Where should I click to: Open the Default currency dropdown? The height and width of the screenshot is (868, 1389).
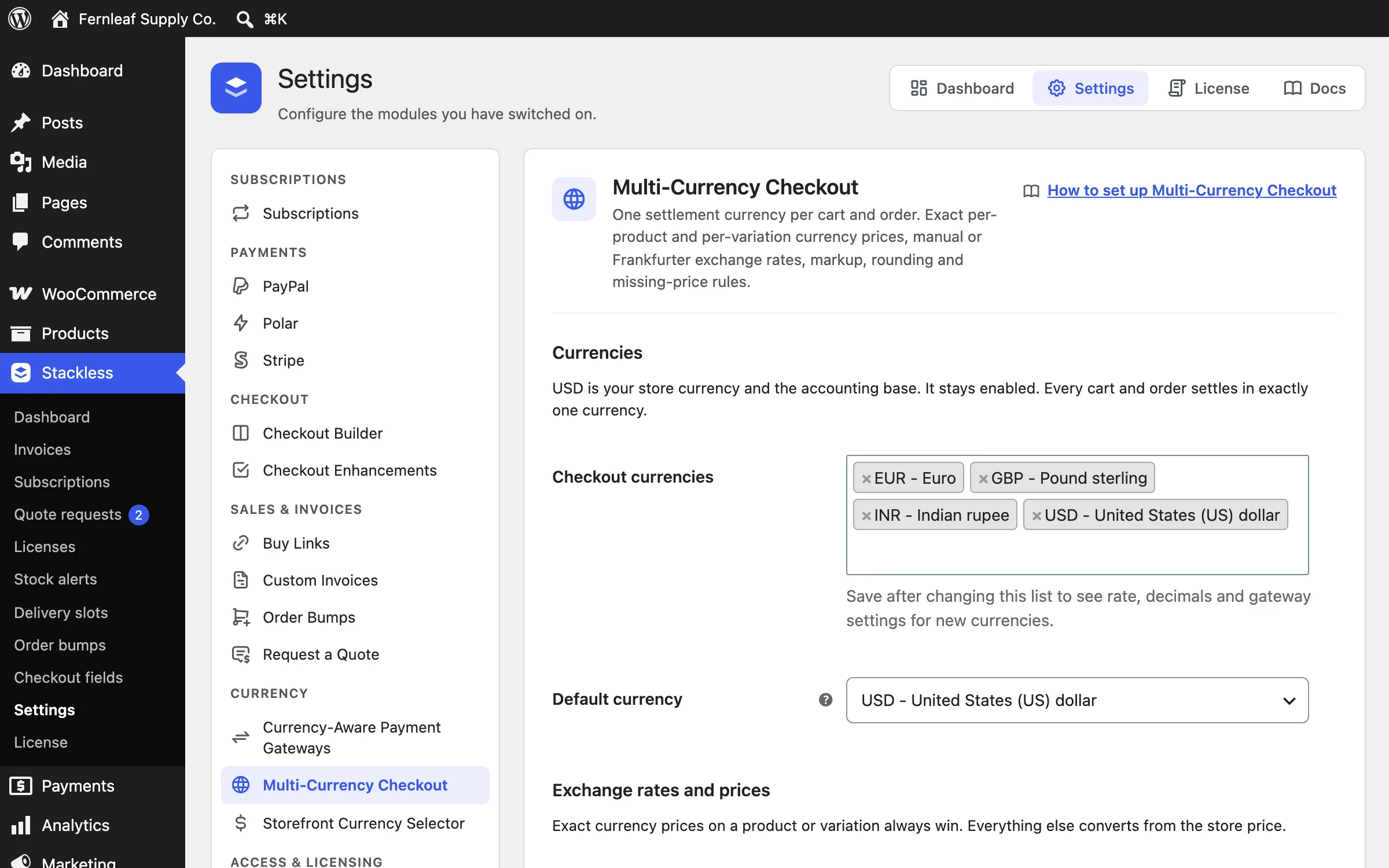click(x=1077, y=700)
